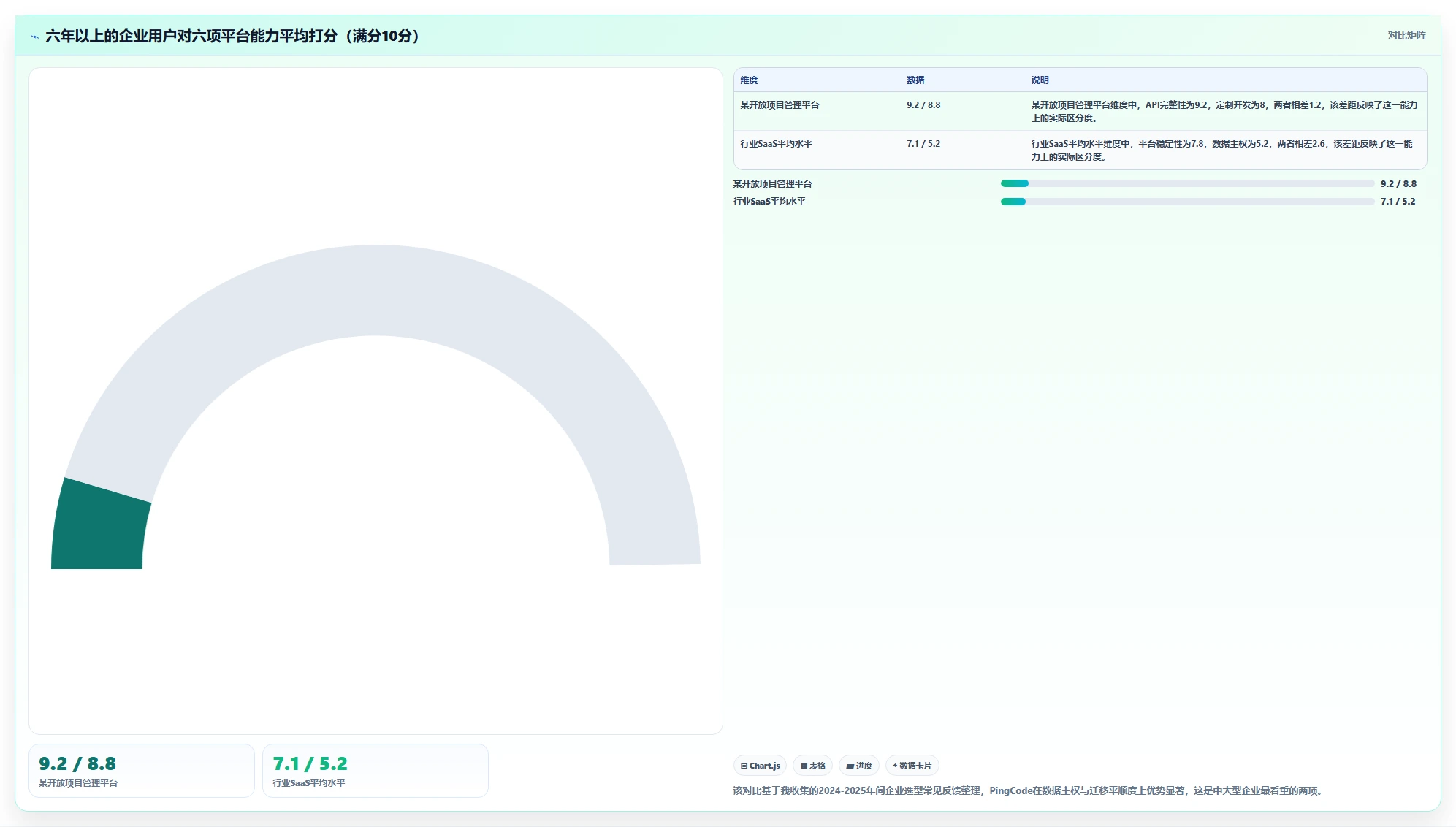Select the Chart.js tag chip
1456x827 pixels.
click(760, 766)
